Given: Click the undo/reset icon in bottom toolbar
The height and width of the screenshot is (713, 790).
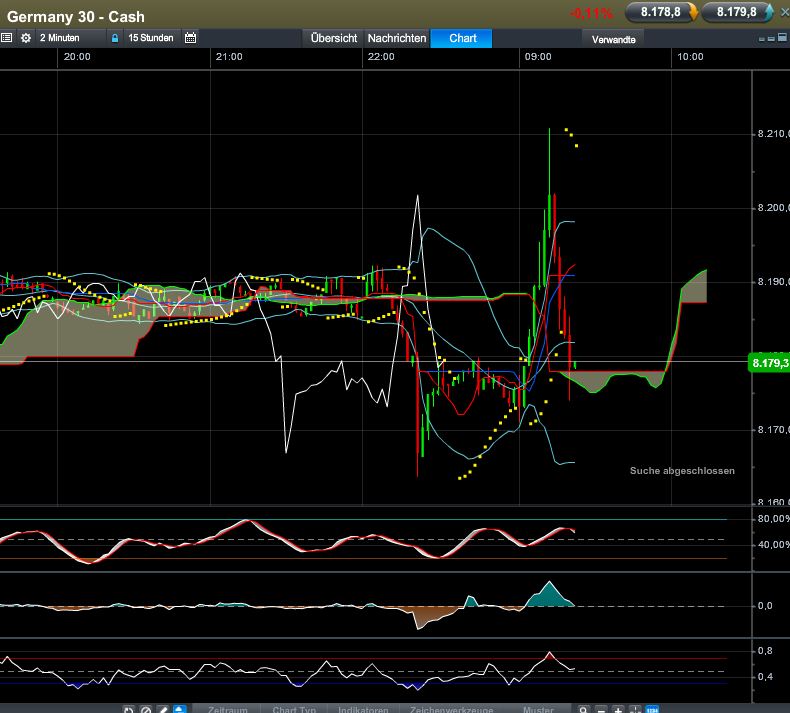Looking at the screenshot, I should coord(128,709).
